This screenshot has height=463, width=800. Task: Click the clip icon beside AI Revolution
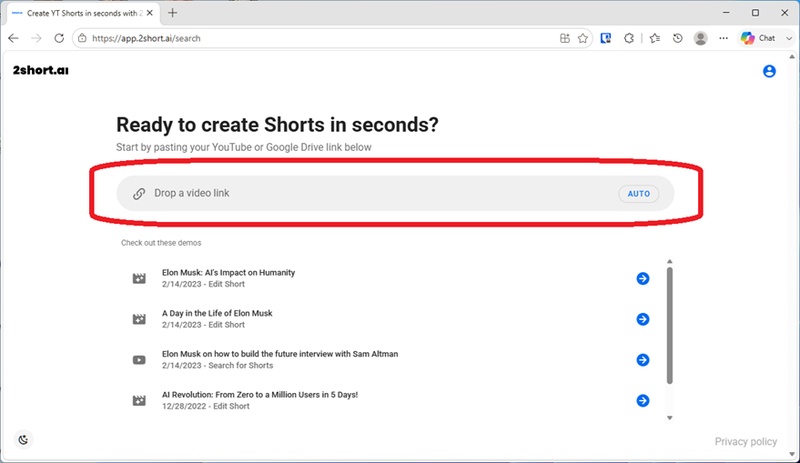click(139, 401)
